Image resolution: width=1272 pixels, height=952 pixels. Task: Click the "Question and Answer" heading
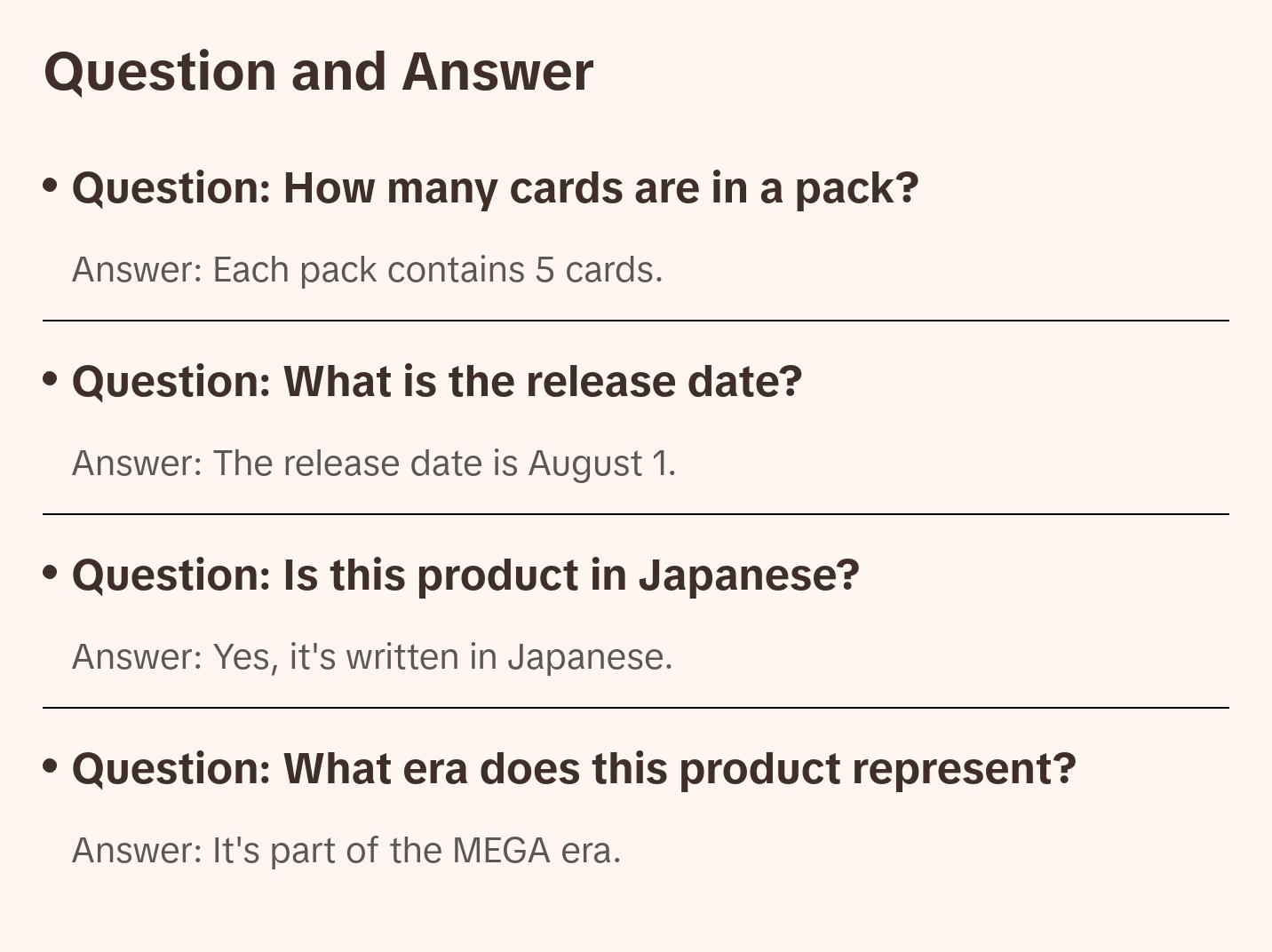pos(318,72)
